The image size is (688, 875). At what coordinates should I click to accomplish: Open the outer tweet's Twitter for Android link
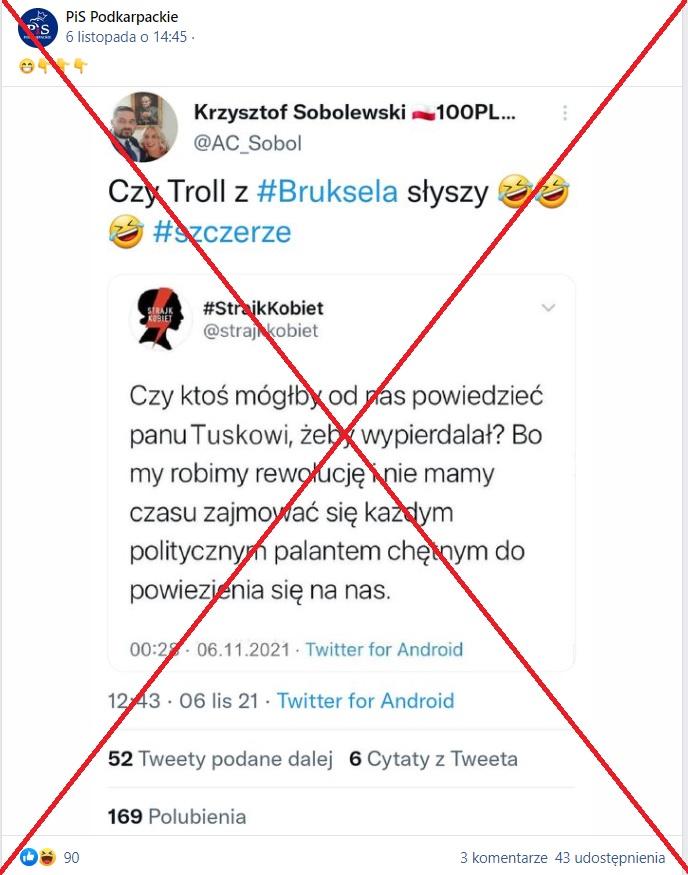tap(366, 700)
